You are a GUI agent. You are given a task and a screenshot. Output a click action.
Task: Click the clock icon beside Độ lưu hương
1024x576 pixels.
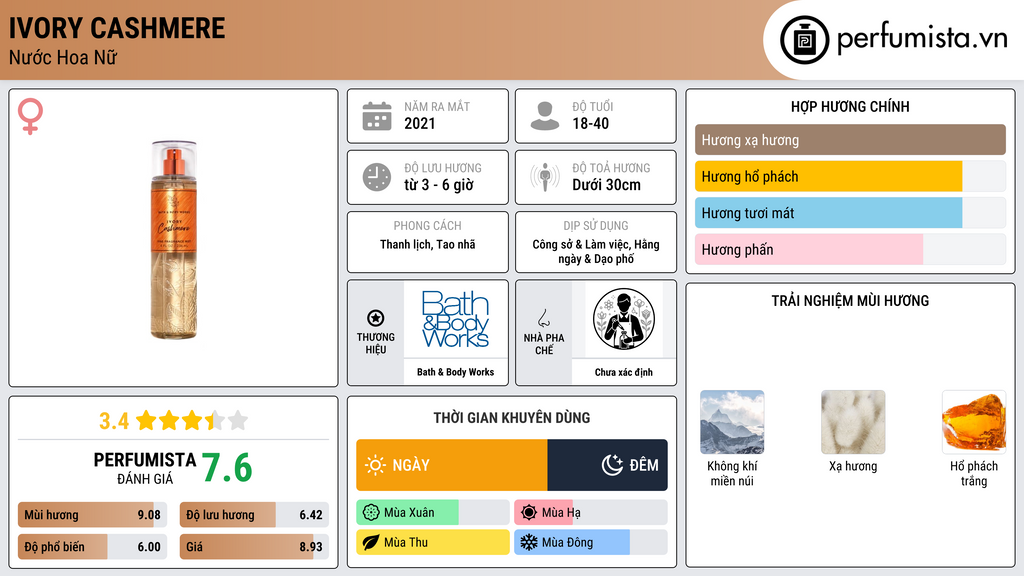377,177
